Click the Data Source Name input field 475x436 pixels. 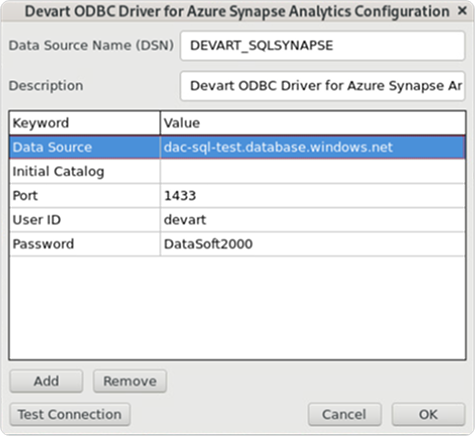coord(322,46)
